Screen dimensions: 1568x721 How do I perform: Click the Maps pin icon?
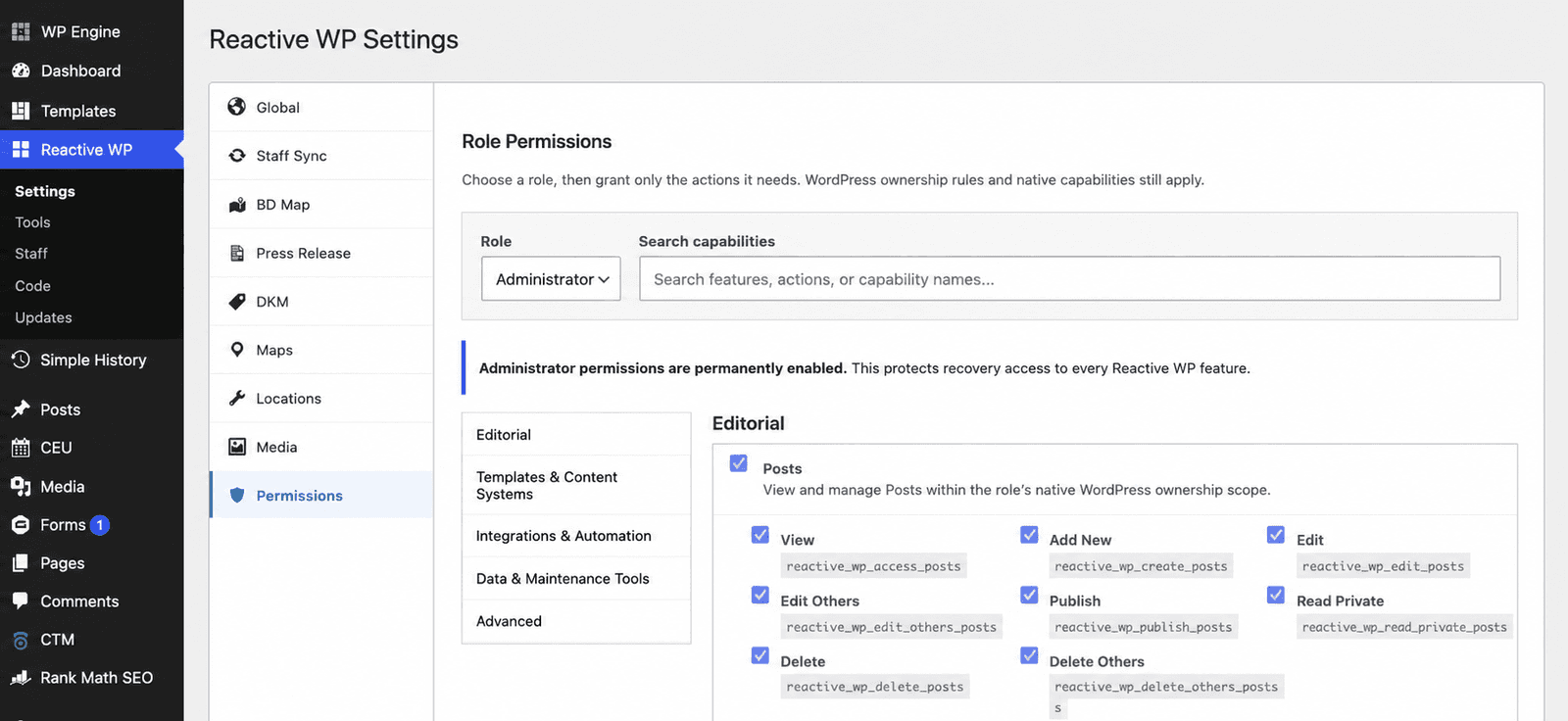[237, 350]
